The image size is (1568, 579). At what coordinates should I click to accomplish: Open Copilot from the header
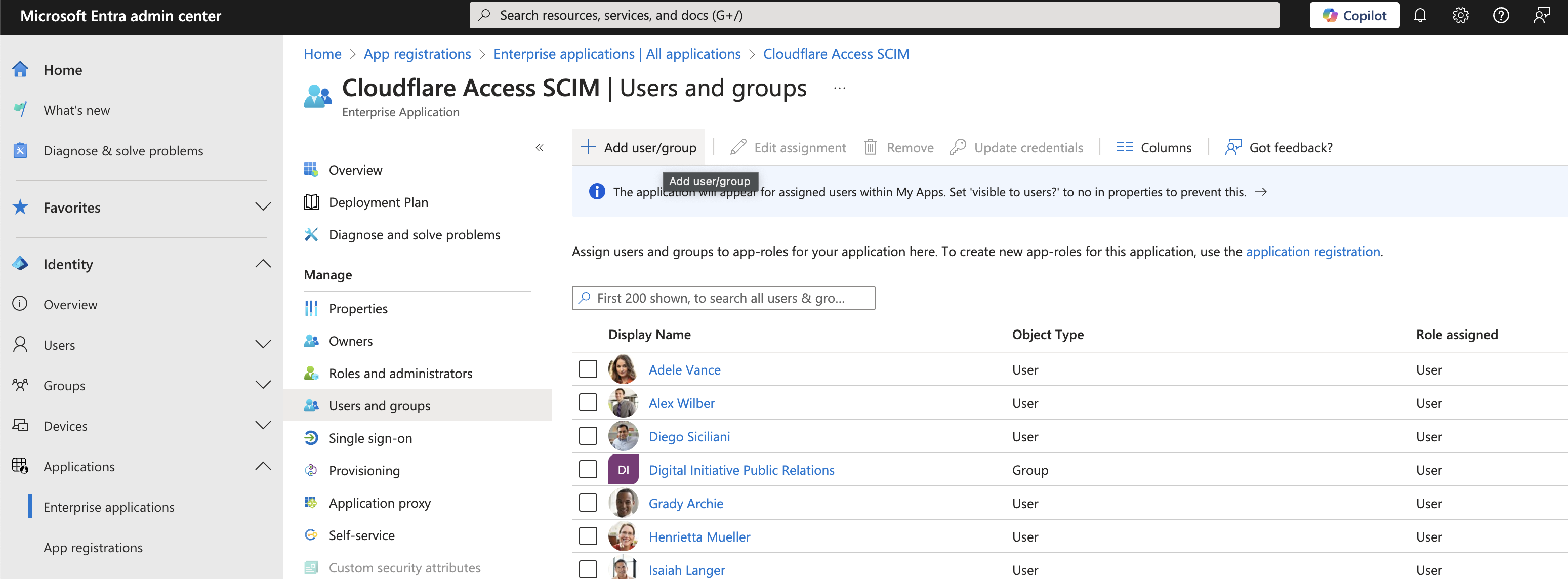tap(1354, 15)
